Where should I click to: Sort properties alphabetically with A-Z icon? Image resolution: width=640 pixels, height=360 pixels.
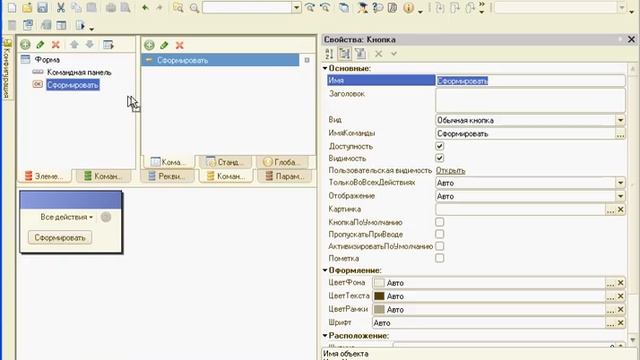[x=329, y=53]
